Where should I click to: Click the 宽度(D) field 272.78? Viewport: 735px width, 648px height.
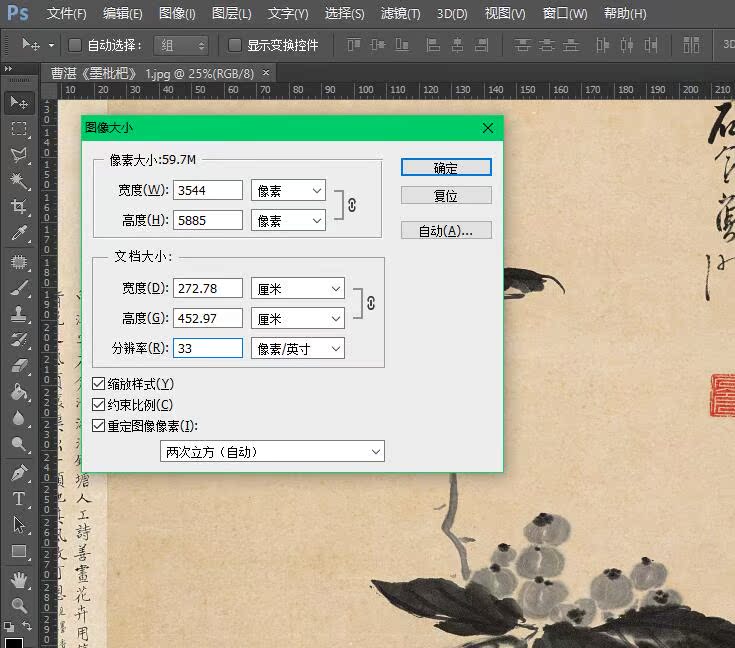point(208,288)
